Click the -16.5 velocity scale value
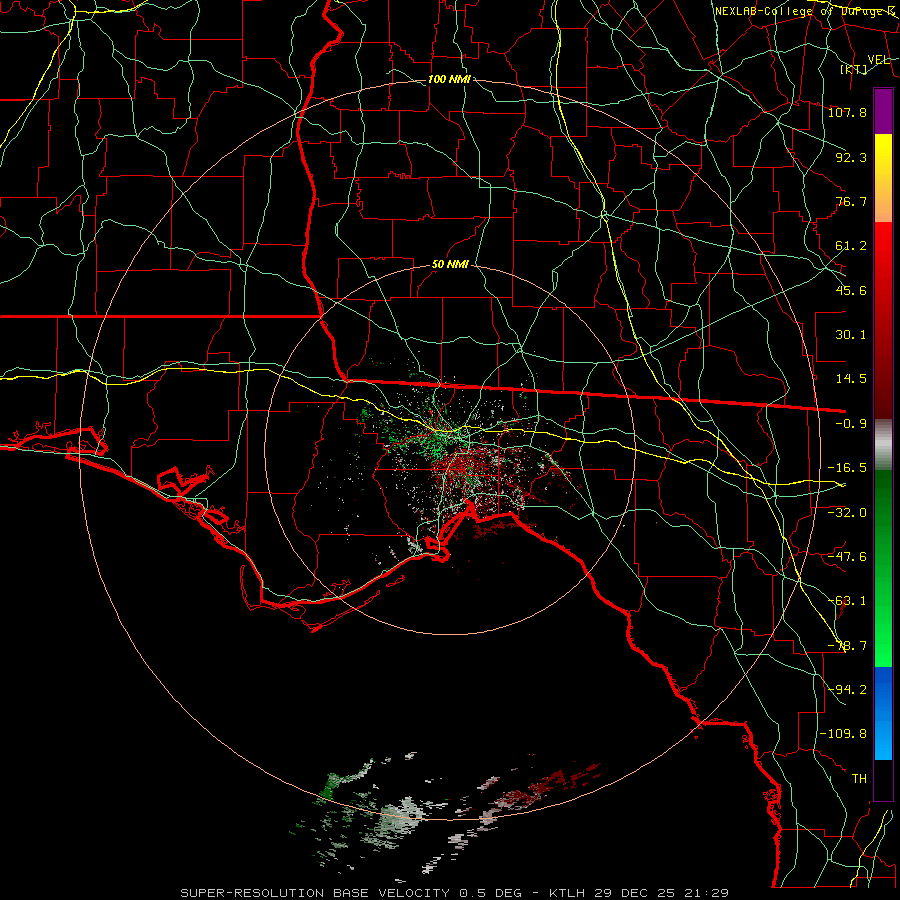The height and width of the screenshot is (900, 900). (847, 468)
